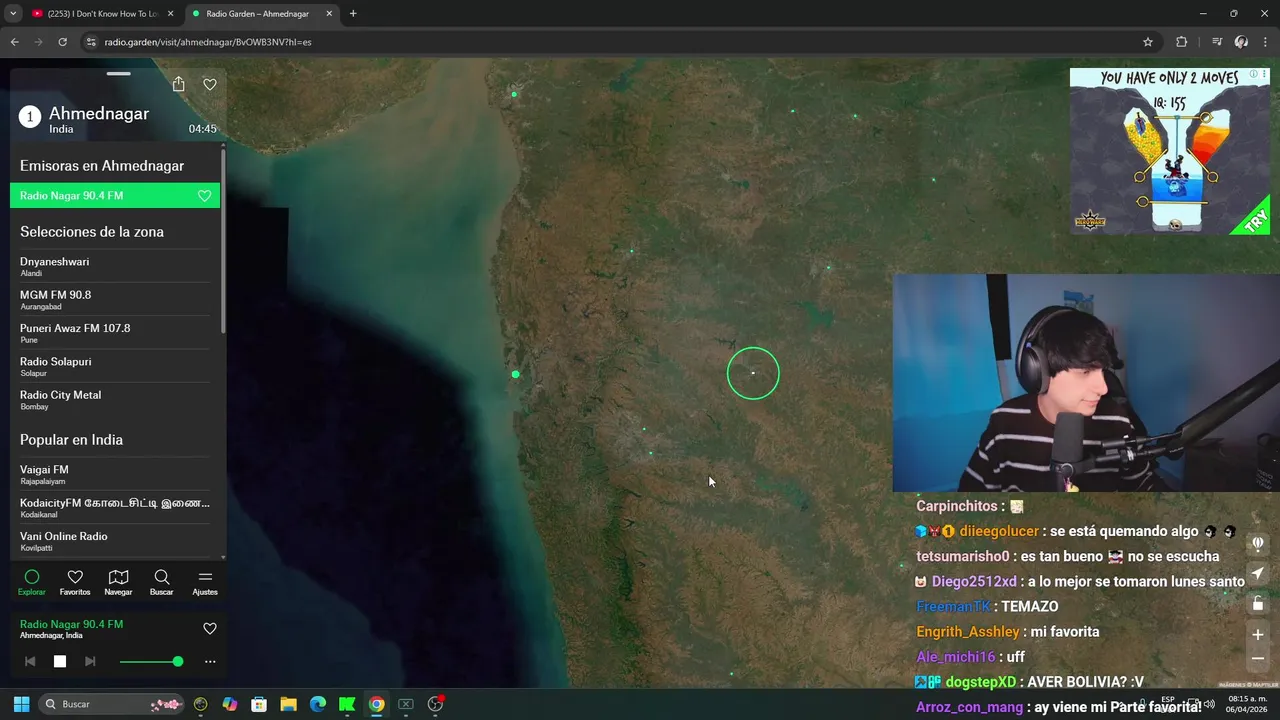Open a new browser tab
Screen dimensions: 1280x720
353,14
